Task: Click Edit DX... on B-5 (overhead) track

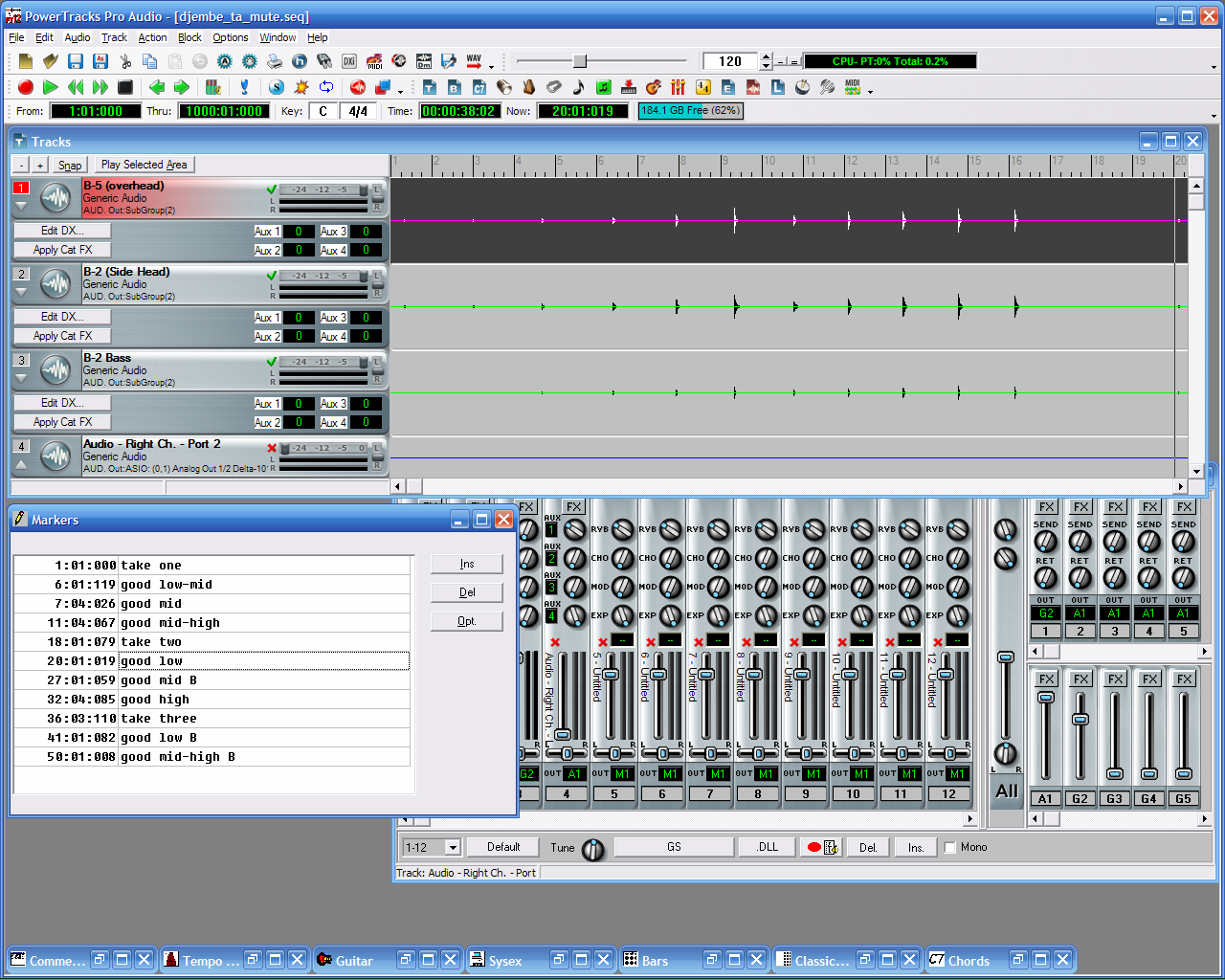Action: pyautogui.click(x=62, y=231)
